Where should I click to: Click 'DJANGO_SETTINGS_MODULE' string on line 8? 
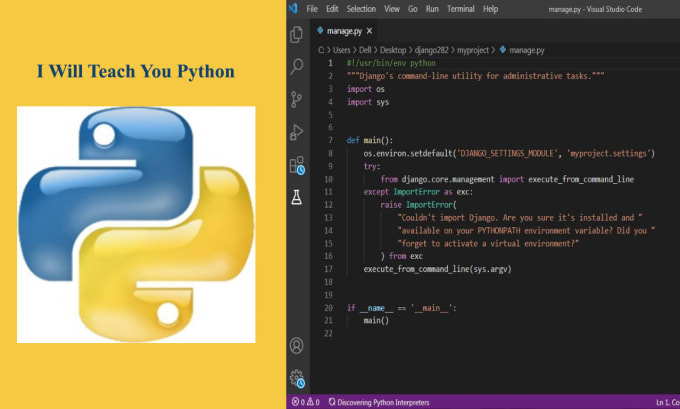point(506,153)
